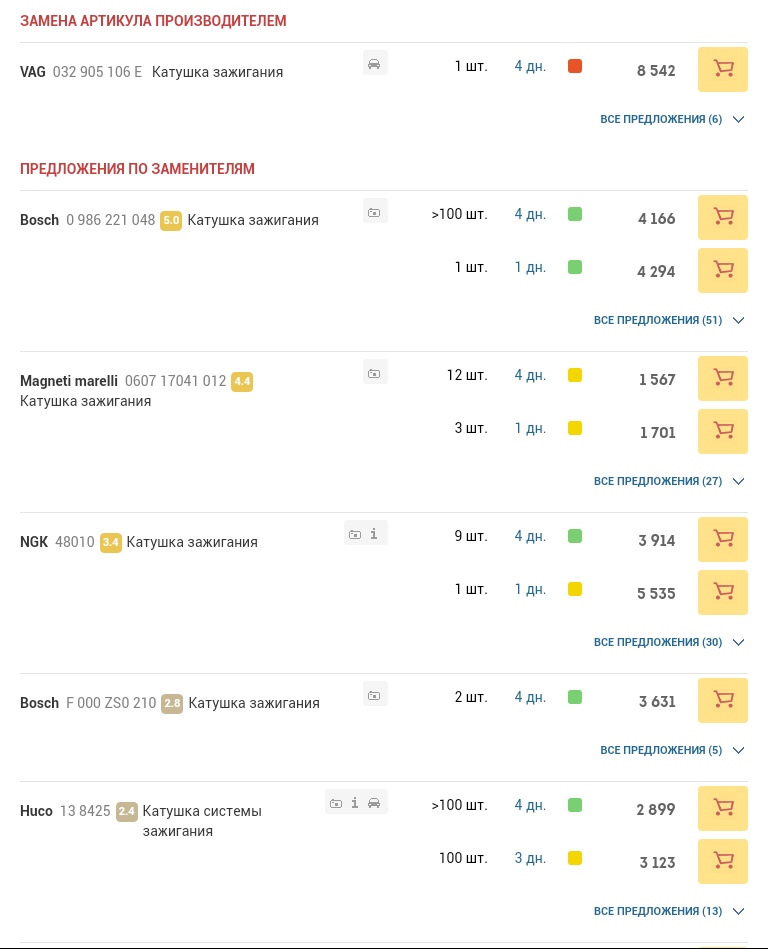The width and height of the screenshot is (768, 949).
Task: Show all 30 offers for NGK
Action: click(x=669, y=642)
